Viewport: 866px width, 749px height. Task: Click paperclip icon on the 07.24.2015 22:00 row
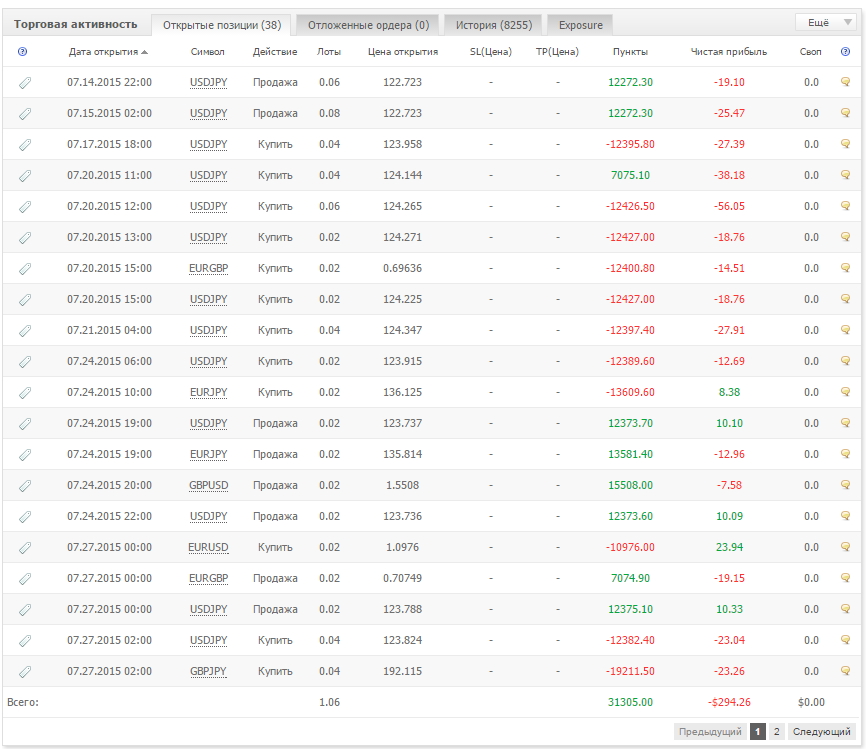25,516
